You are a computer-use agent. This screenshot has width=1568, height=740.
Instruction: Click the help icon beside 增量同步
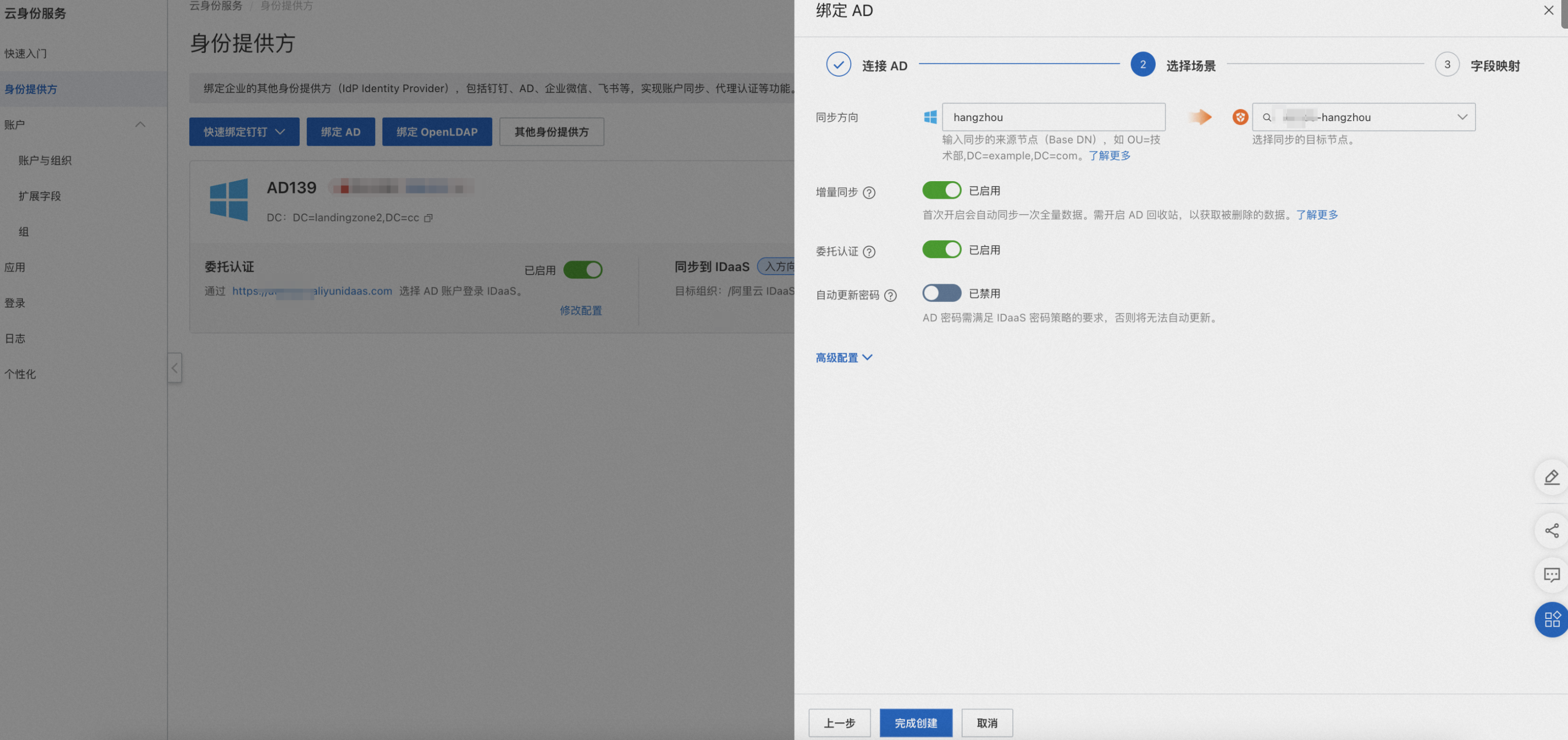pyautogui.click(x=869, y=193)
